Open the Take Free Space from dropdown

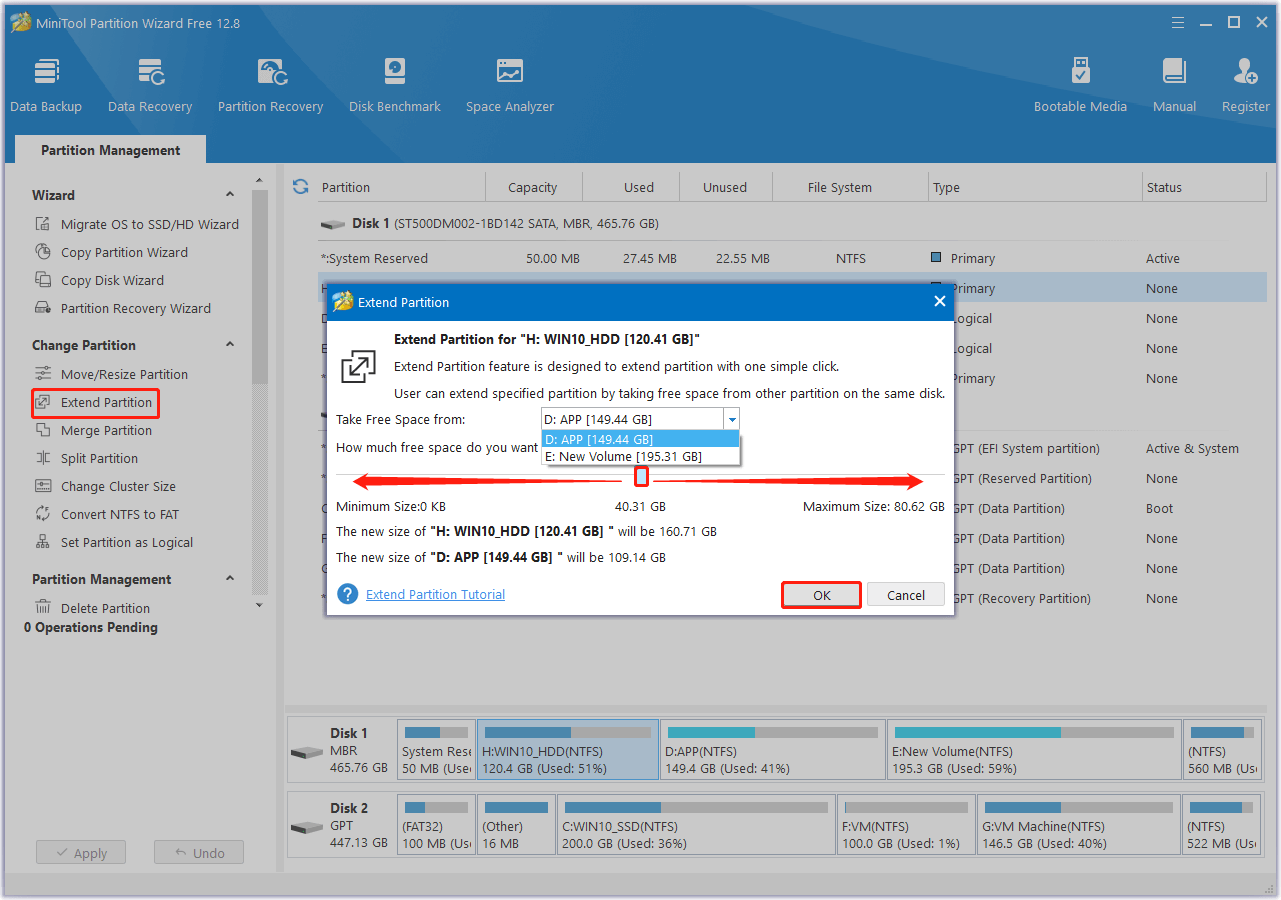click(x=731, y=418)
